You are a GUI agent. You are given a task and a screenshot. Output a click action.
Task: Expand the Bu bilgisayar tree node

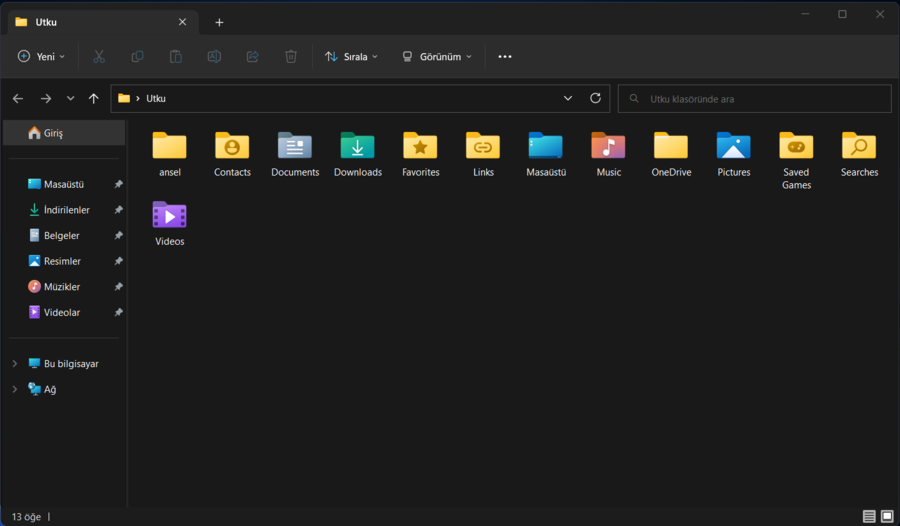[15, 364]
